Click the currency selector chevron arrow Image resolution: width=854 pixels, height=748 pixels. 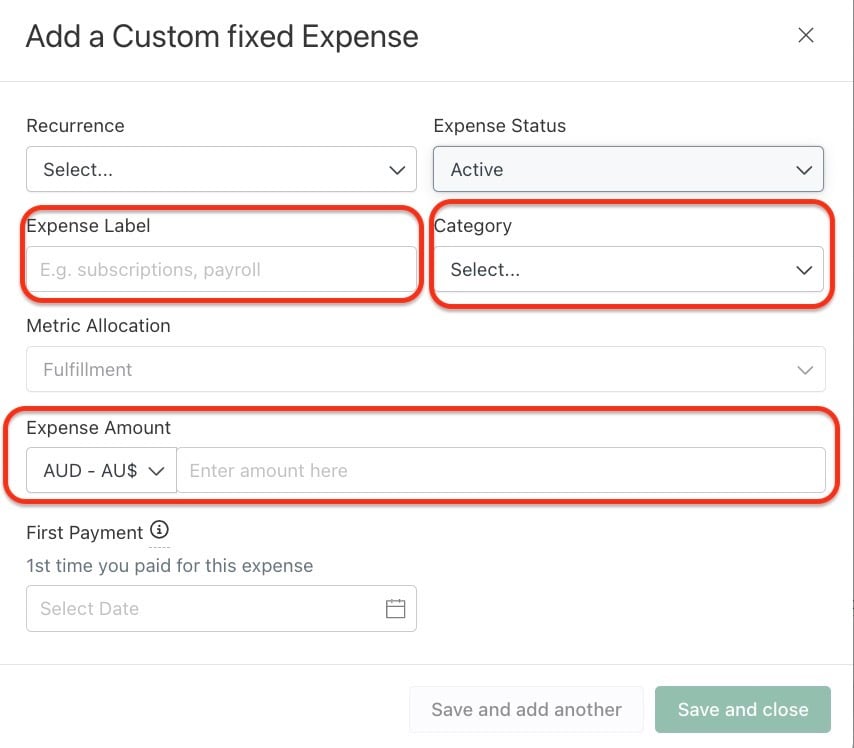(x=156, y=471)
